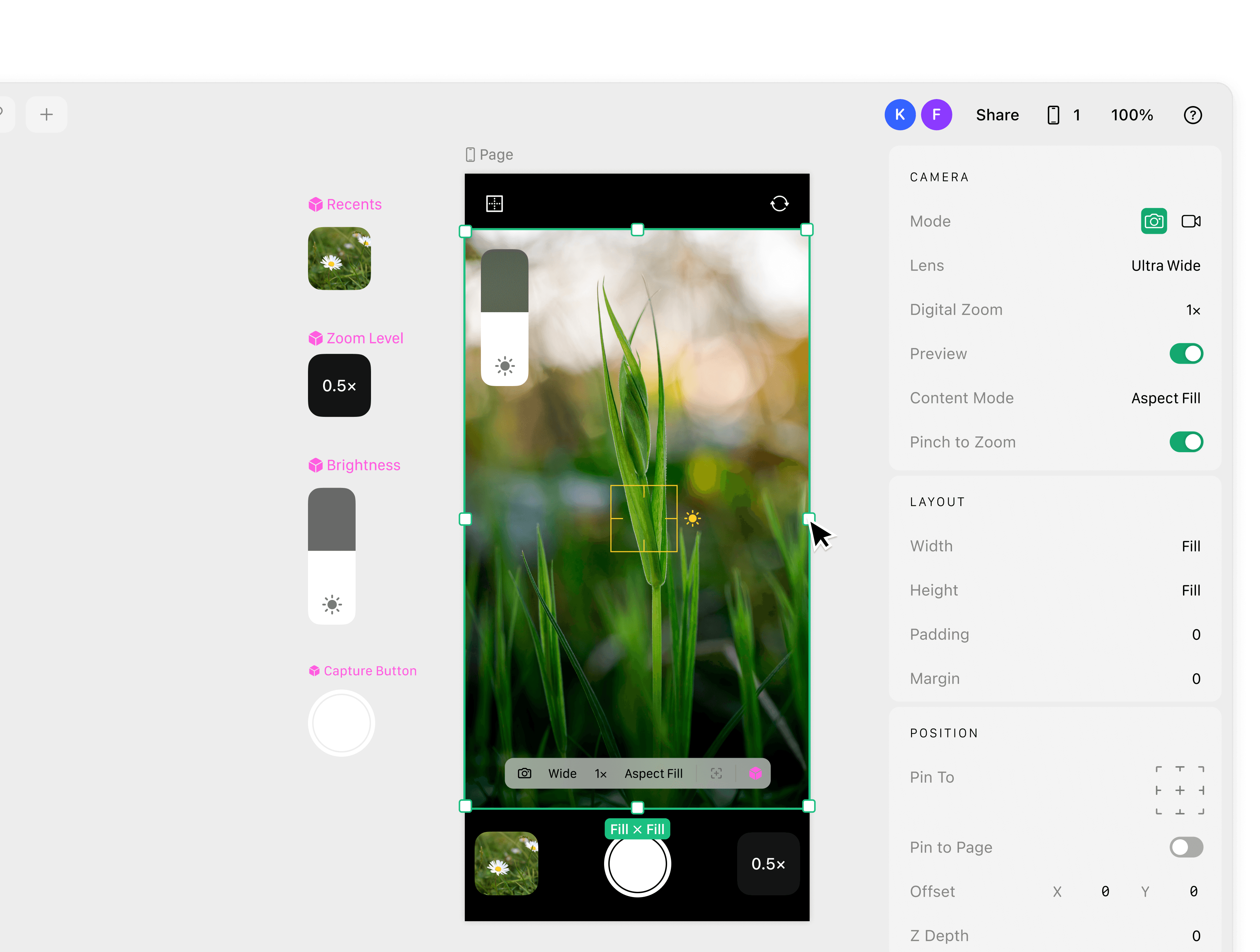Click the pink icon in the preview bottom toolbar
The height and width of the screenshot is (952, 1260).
click(755, 773)
